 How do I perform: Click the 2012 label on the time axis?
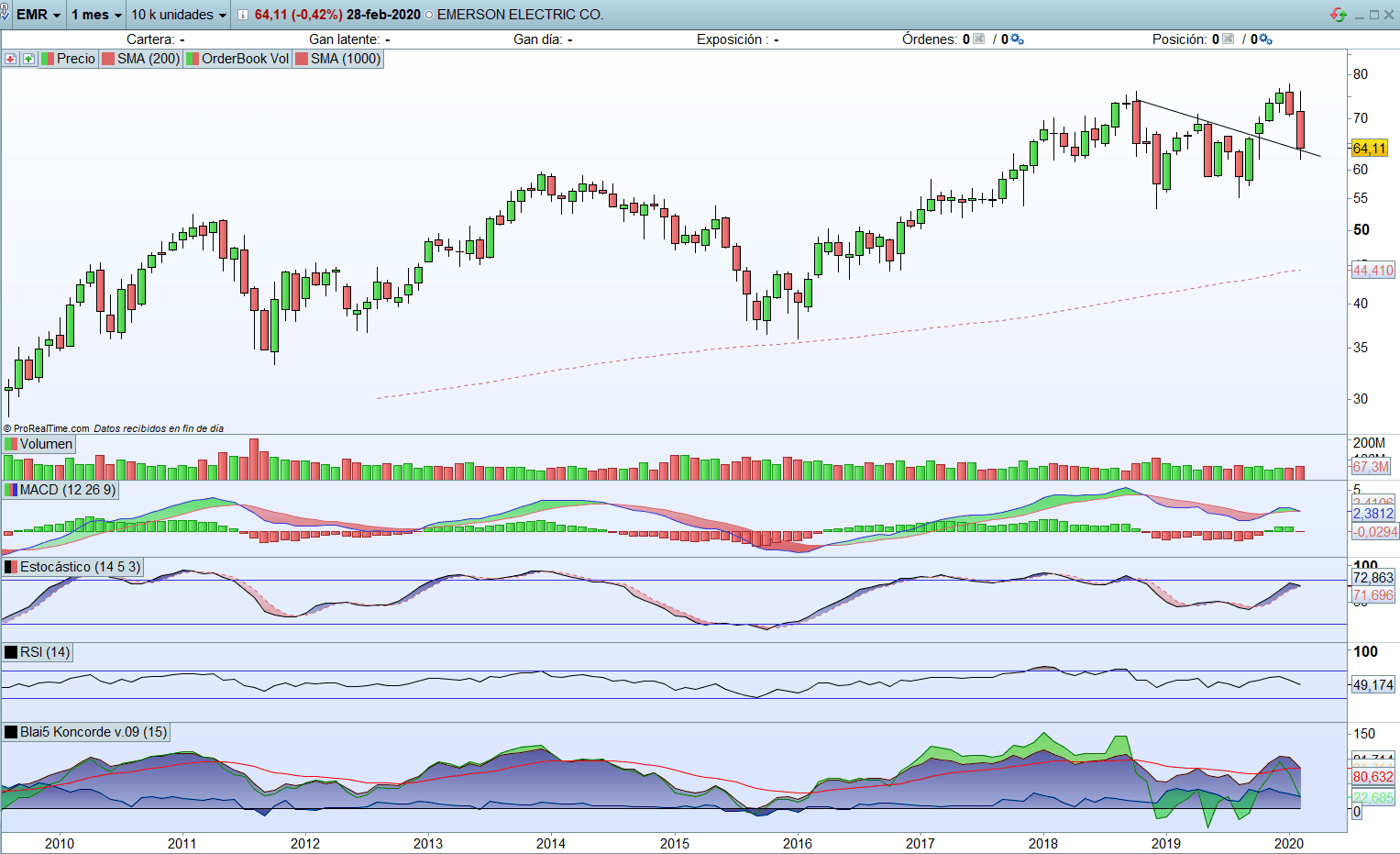tap(305, 844)
